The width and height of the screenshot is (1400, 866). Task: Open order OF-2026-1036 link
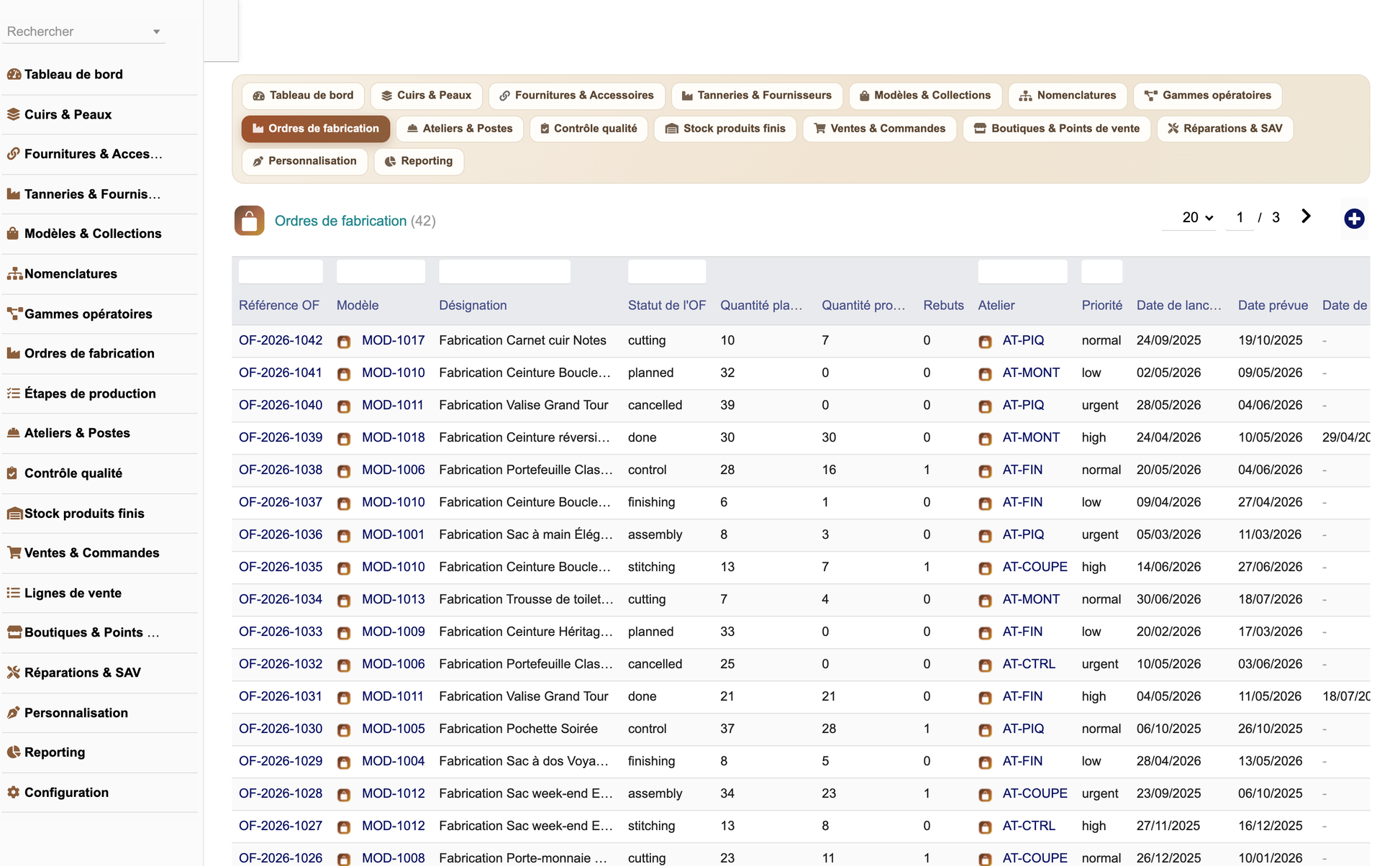point(281,534)
